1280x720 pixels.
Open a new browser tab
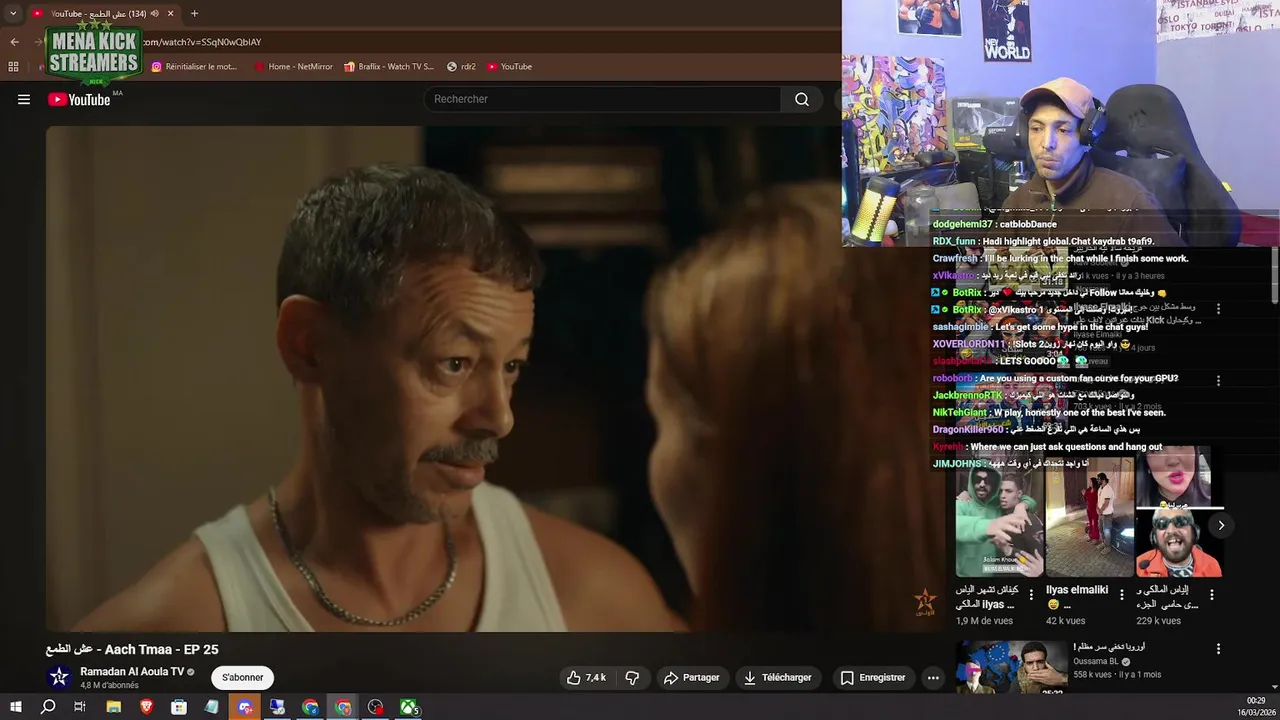tap(194, 13)
